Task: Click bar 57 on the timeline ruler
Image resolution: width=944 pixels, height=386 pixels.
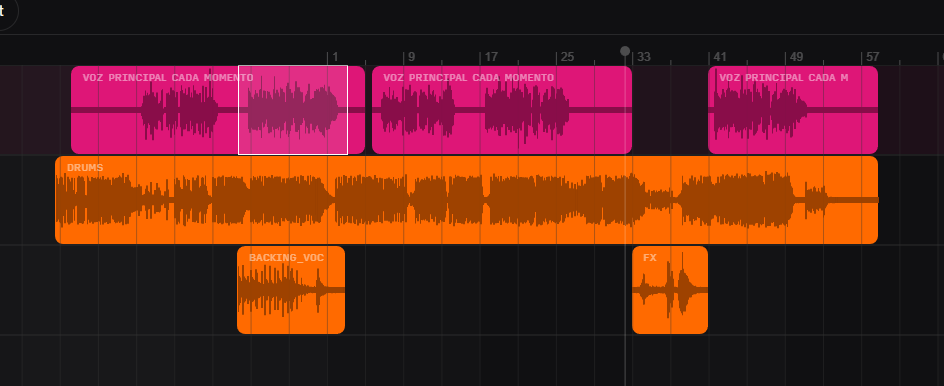Action: pos(872,57)
